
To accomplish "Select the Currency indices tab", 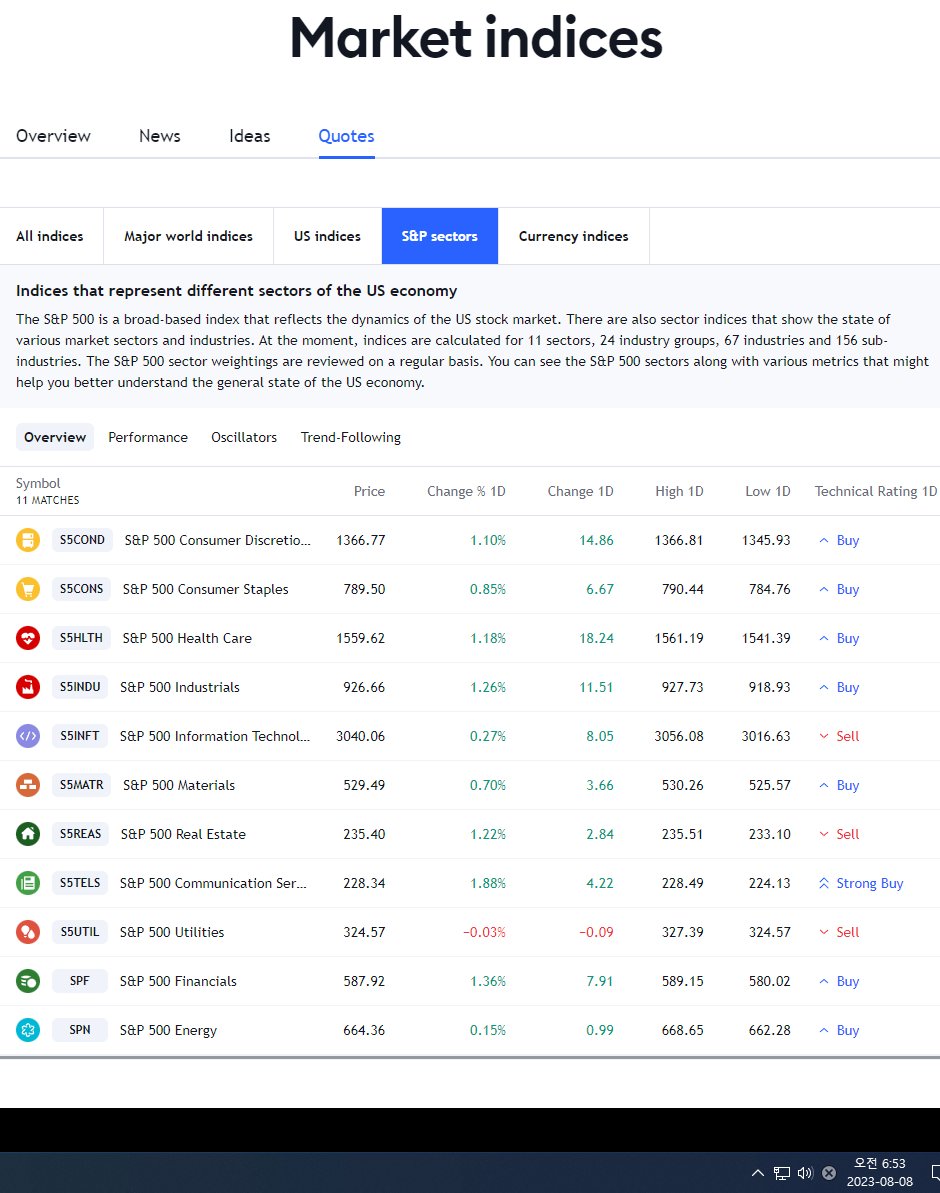I will click(x=574, y=236).
